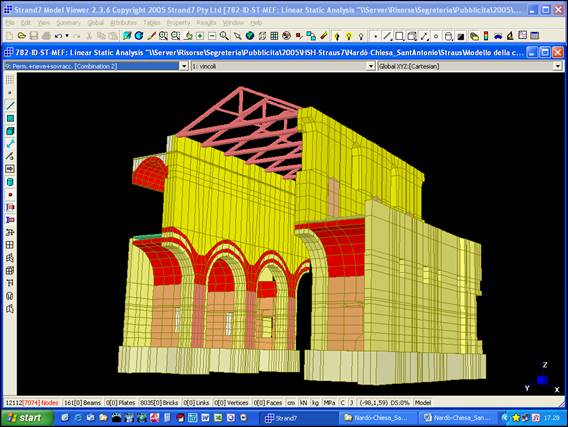The image size is (568, 427).
Task: Toggle the small circle icon in top toolbar
Action: coord(436,36)
